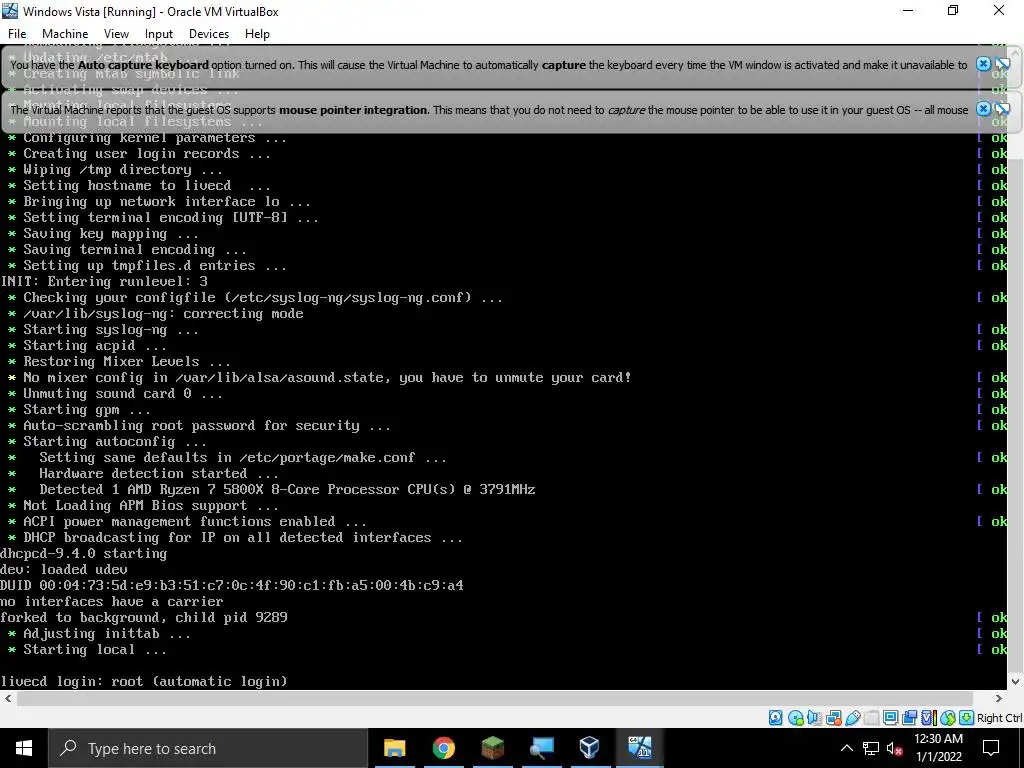Click the mouse integration status icon
The height and width of the screenshot is (768, 1024).
pyautogui.click(x=948, y=718)
